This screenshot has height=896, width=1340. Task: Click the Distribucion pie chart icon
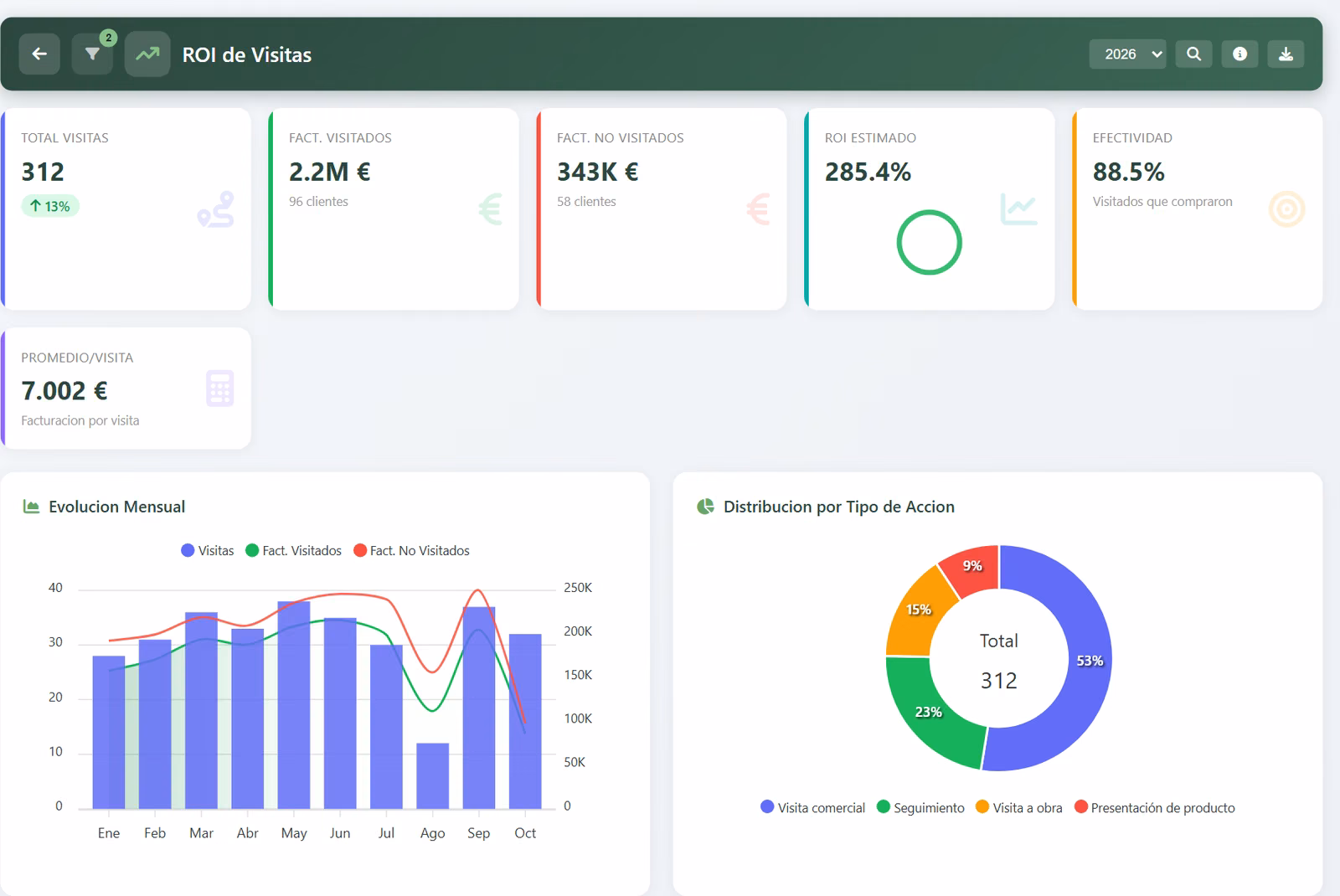[705, 507]
